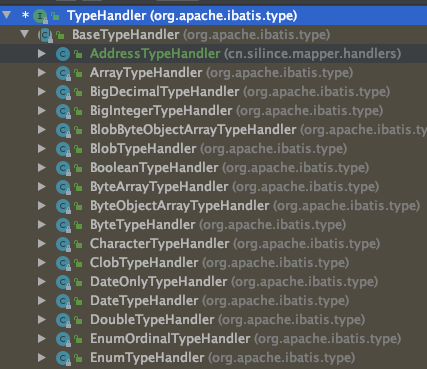
Task: Click the DoubleTypeHandler class icon
Action: [63, 320]
